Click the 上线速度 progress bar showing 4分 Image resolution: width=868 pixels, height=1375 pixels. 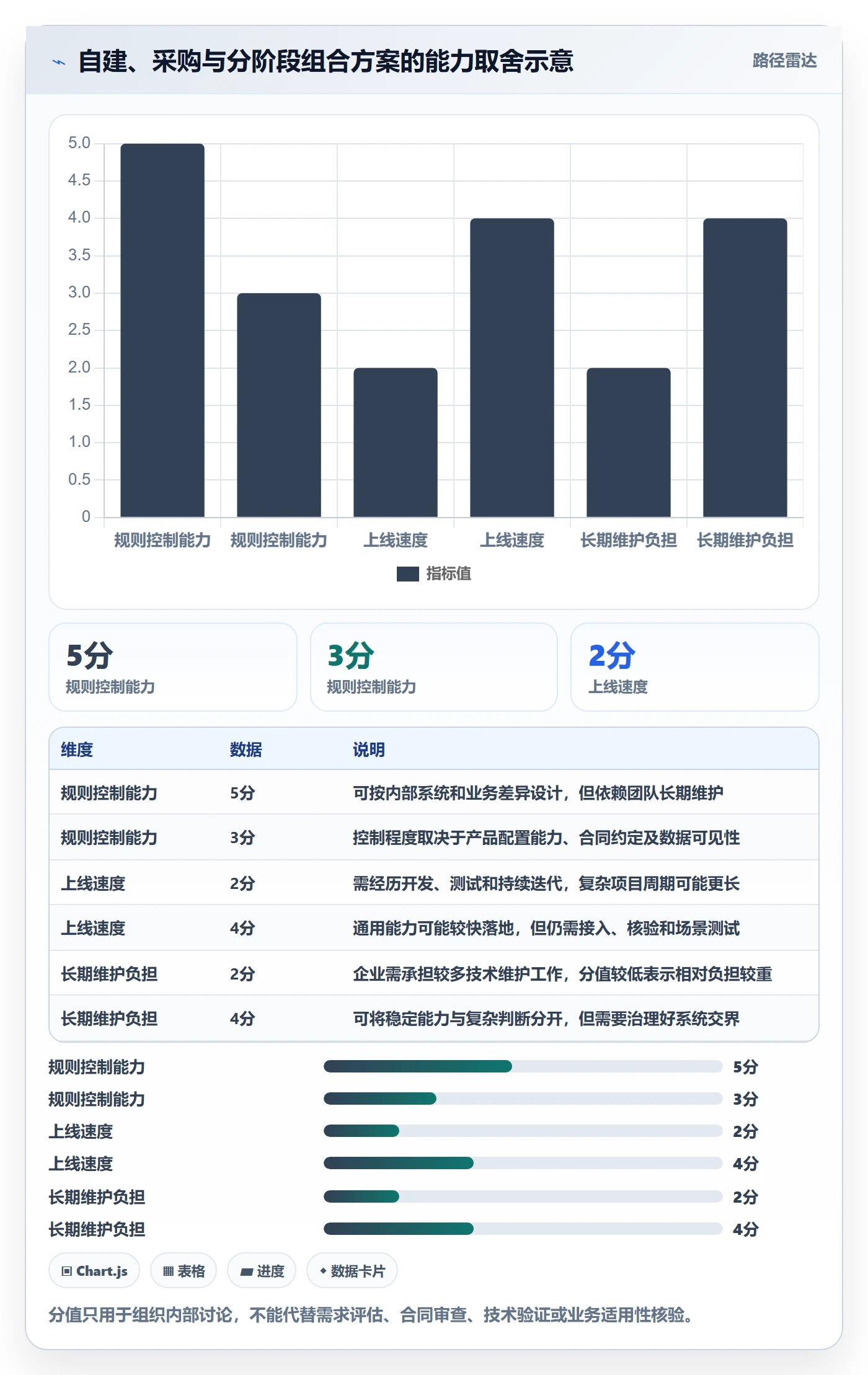pos(523,1163)
